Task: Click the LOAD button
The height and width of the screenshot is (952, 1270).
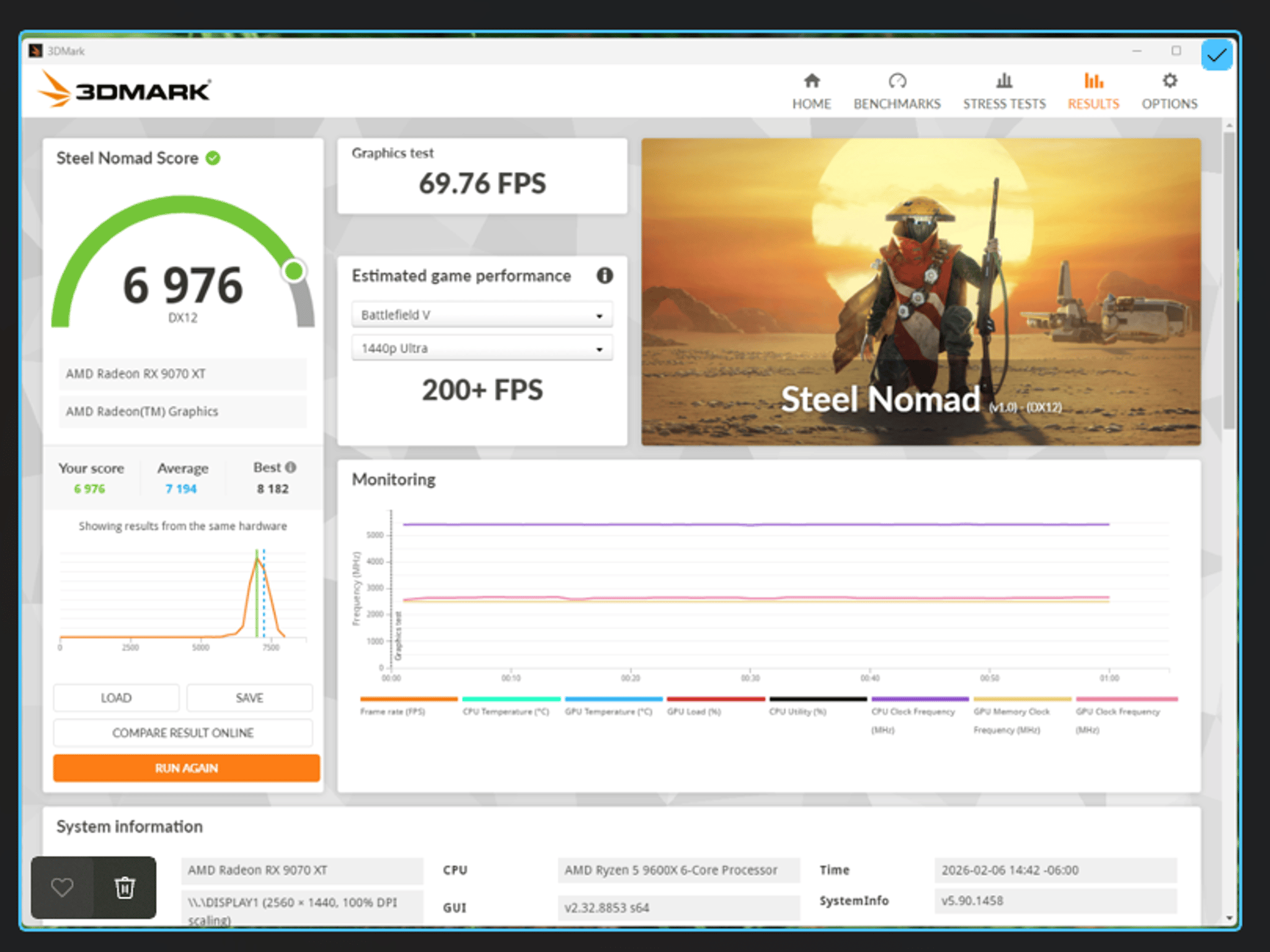Action: click(116, 698)
